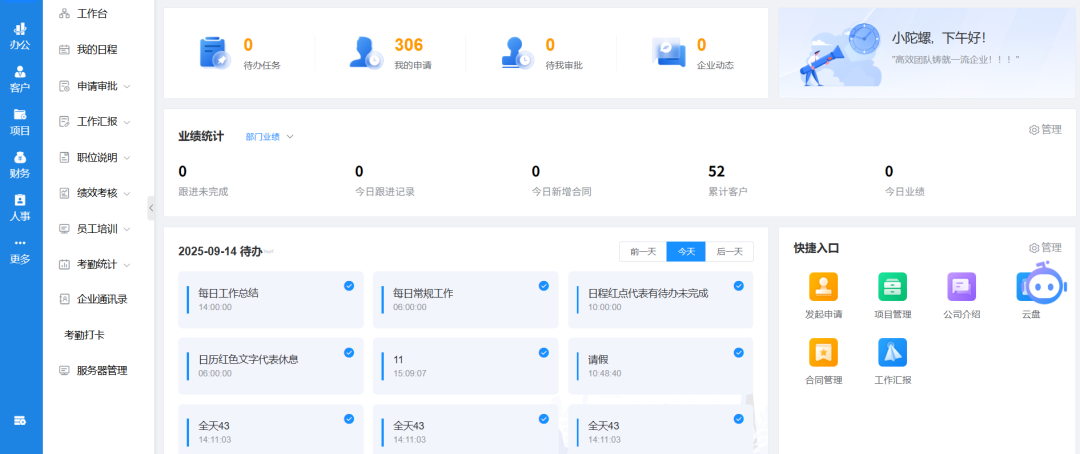1080x454 pixels.
Task: Select 我的日程 in the side menu
Action: (97, 50)
